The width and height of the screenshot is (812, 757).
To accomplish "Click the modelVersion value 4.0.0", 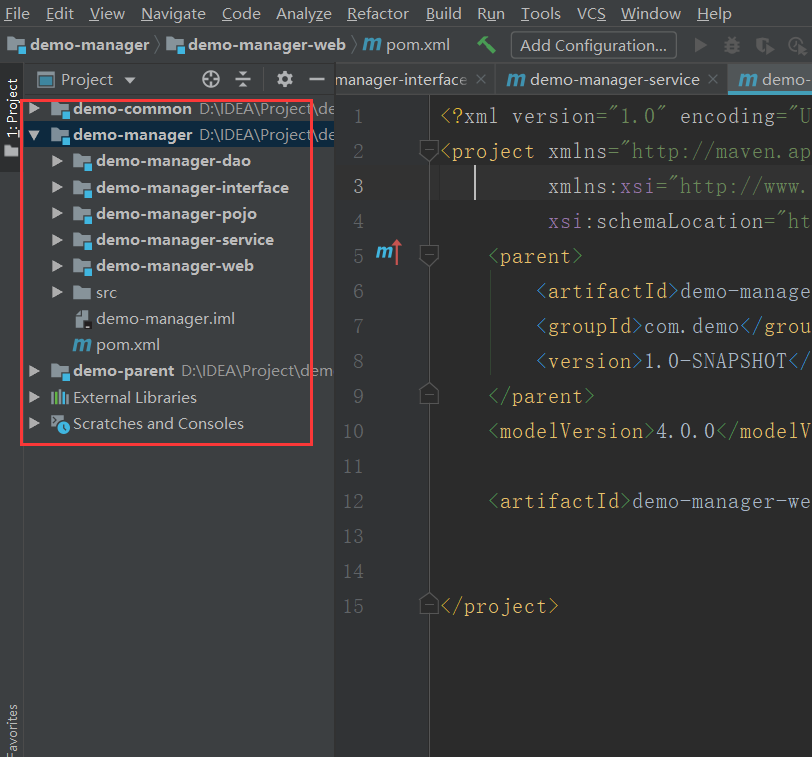I will tap(686, 431).
